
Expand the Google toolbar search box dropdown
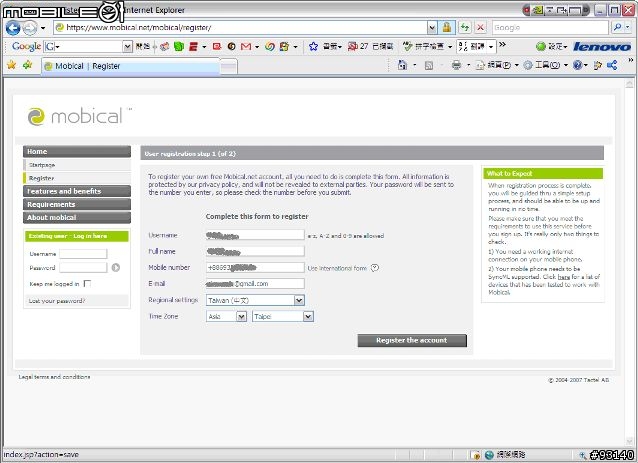[127, 47]
